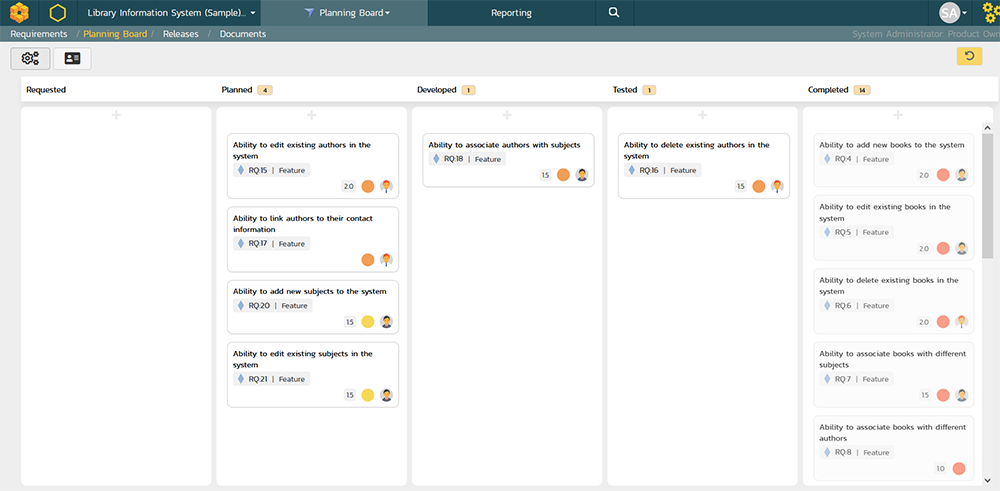Click the ID card view button

pos(72,59)
